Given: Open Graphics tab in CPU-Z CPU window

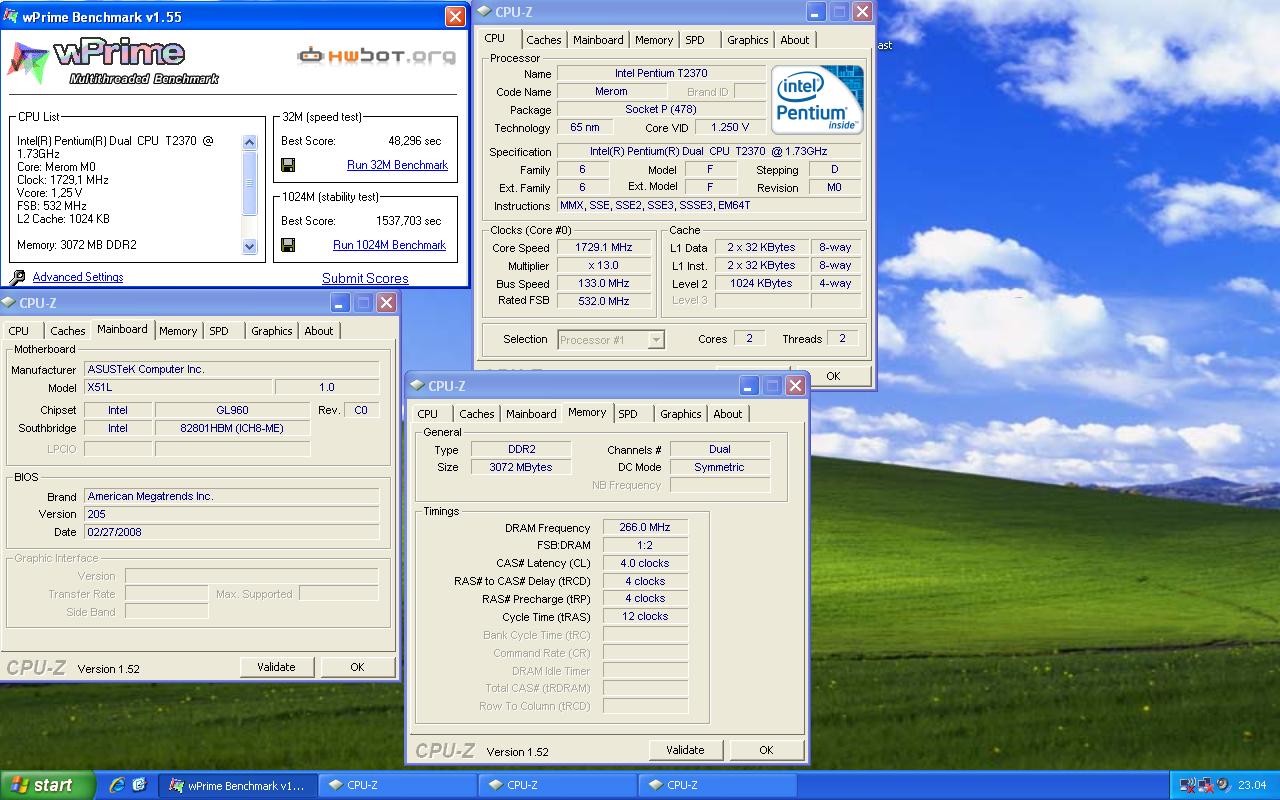Looking at the screenshot, I should (x=748, y=40).
